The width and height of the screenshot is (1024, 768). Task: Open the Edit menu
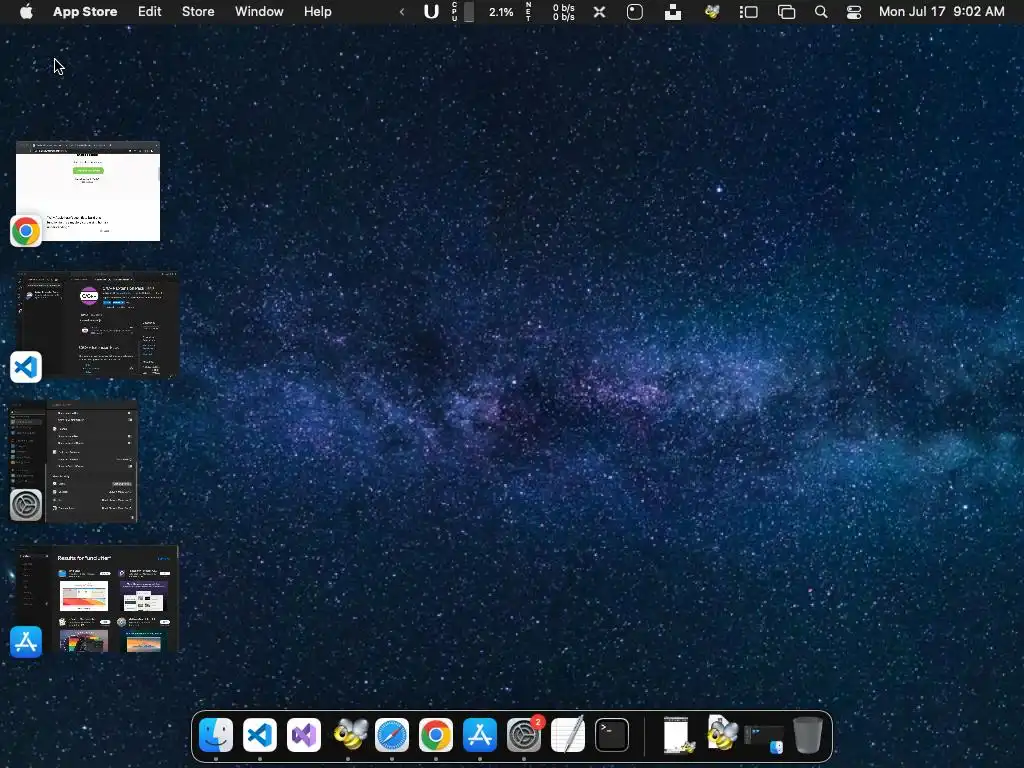point(150,11)
